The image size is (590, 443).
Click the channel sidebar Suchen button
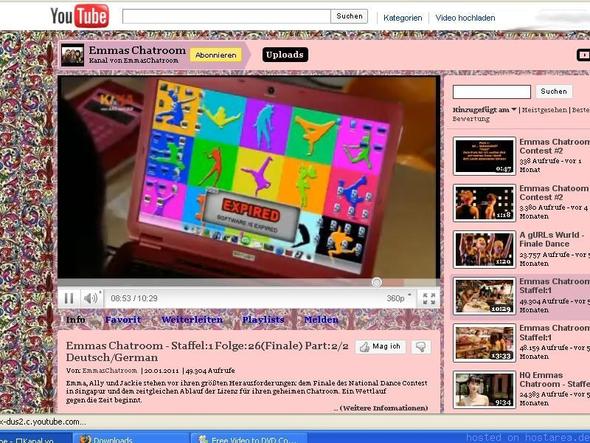click(x=554, y=91)
